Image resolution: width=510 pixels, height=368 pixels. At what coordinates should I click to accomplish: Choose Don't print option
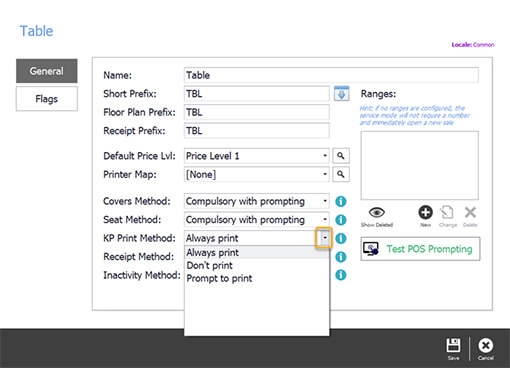point(257,265)
